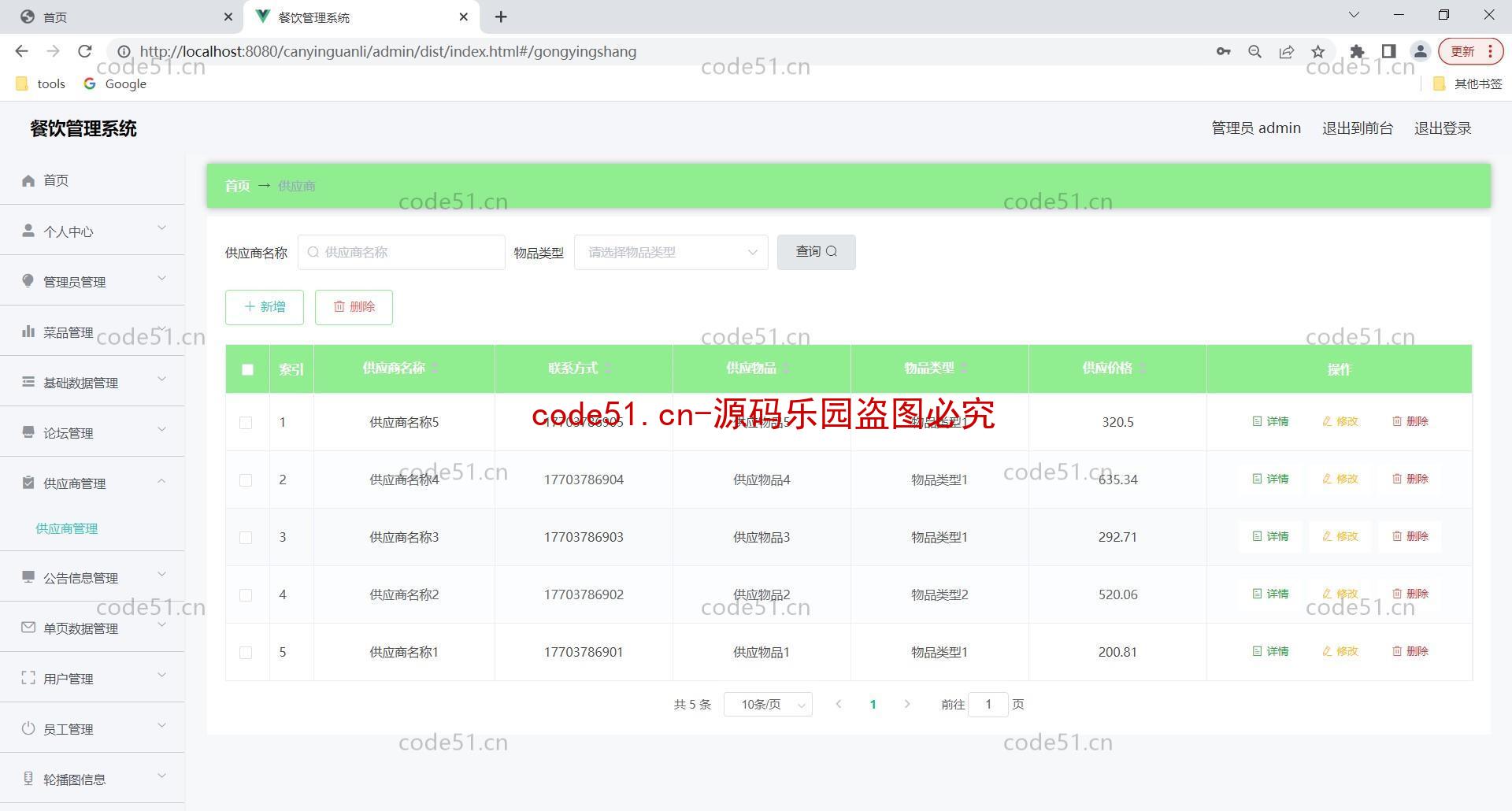This screenshot has width=1512, height=811.
Task: Go to 首页 in the sidebar
Action: pyautogui.click(x=92, y=180)
